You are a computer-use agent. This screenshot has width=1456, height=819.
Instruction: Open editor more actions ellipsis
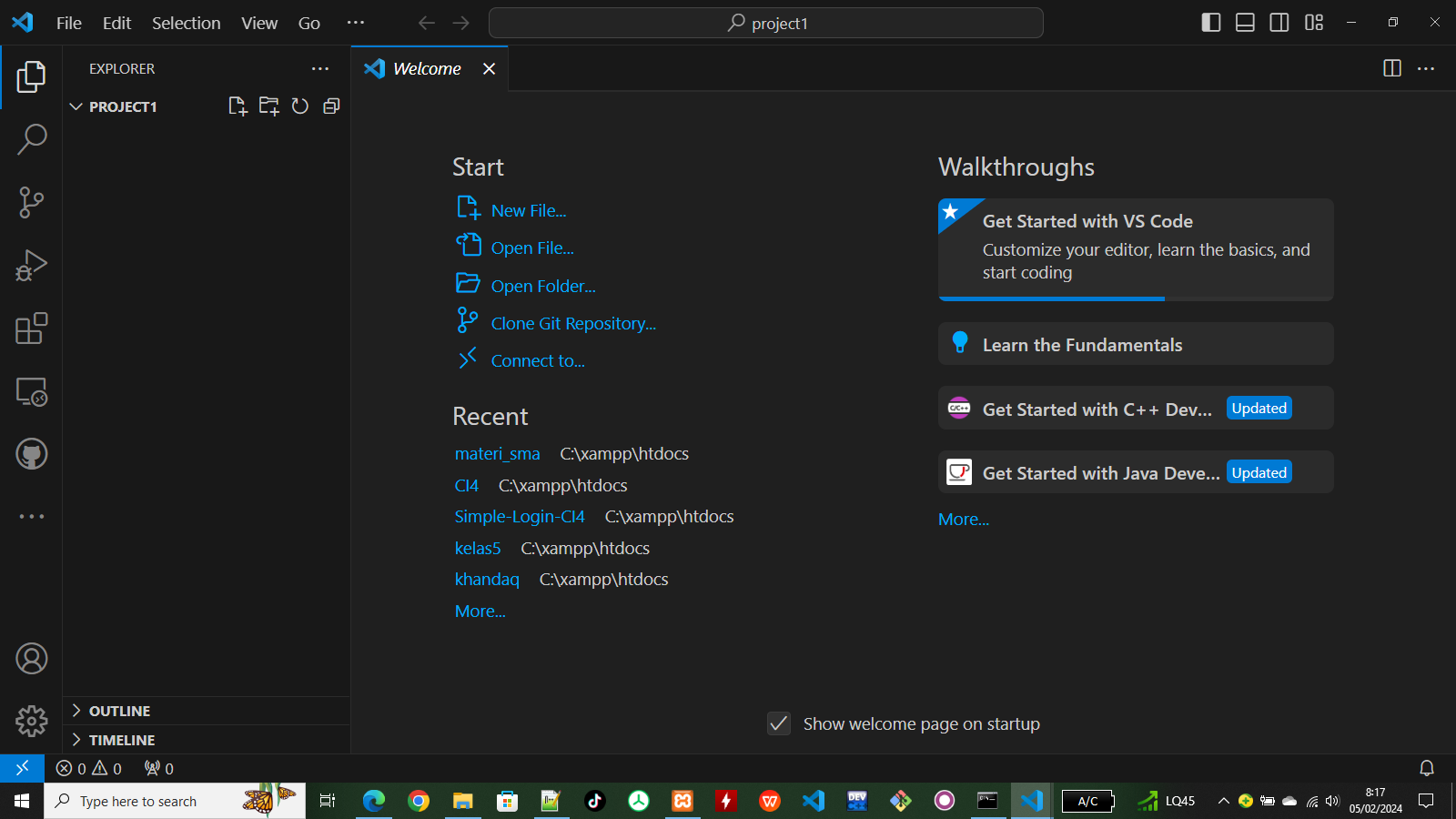(x=1426, y=68)
